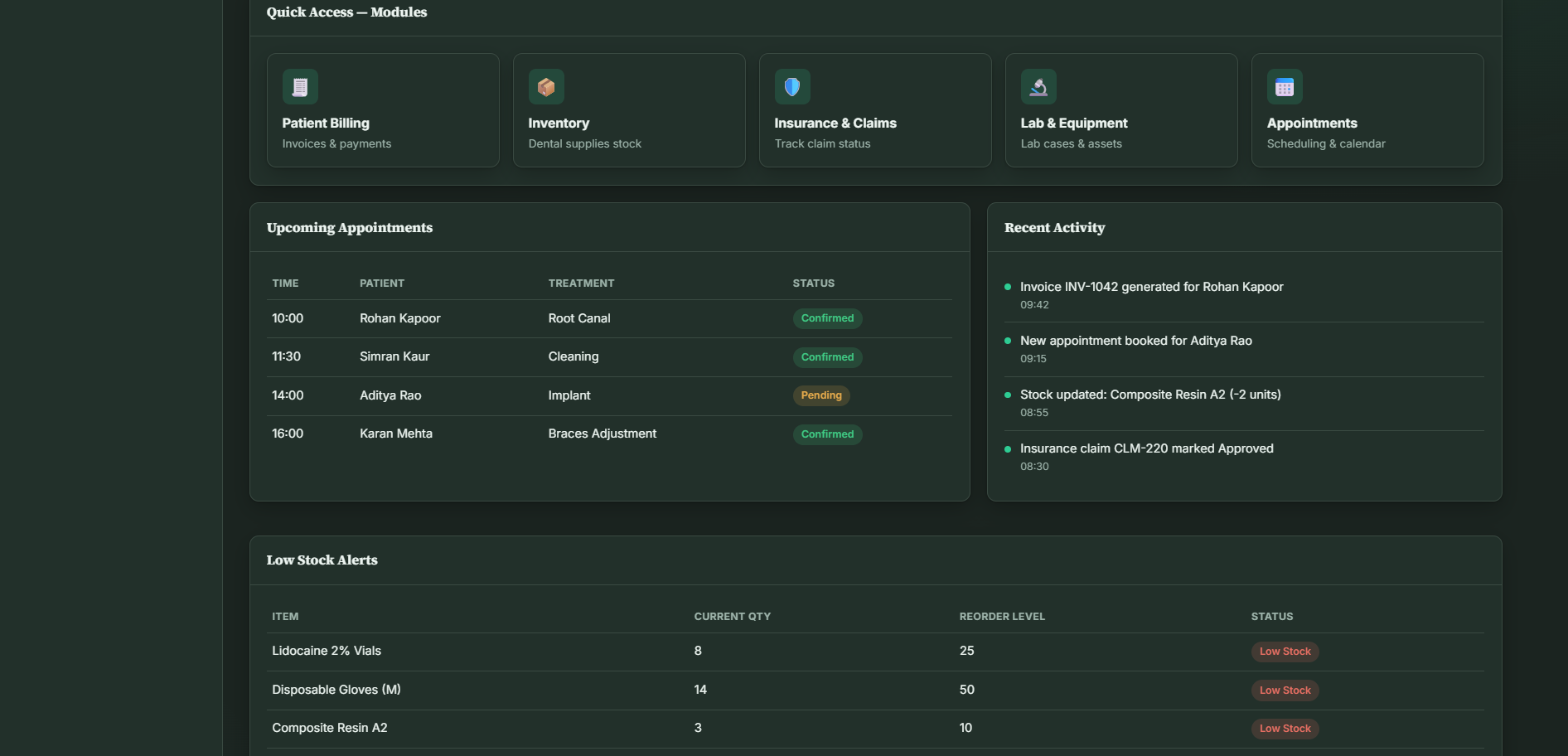Click Confirmed badge for Simran Kaur
Screen dimensions: 1568x756
coord(827,357)
